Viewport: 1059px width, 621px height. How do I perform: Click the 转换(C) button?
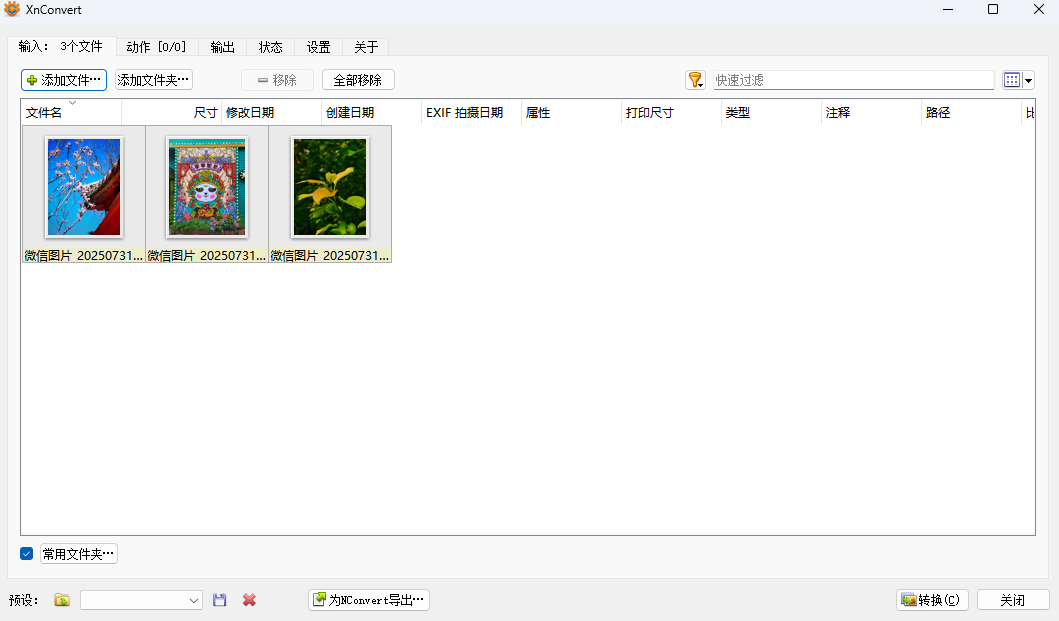[x=931, y=599]
